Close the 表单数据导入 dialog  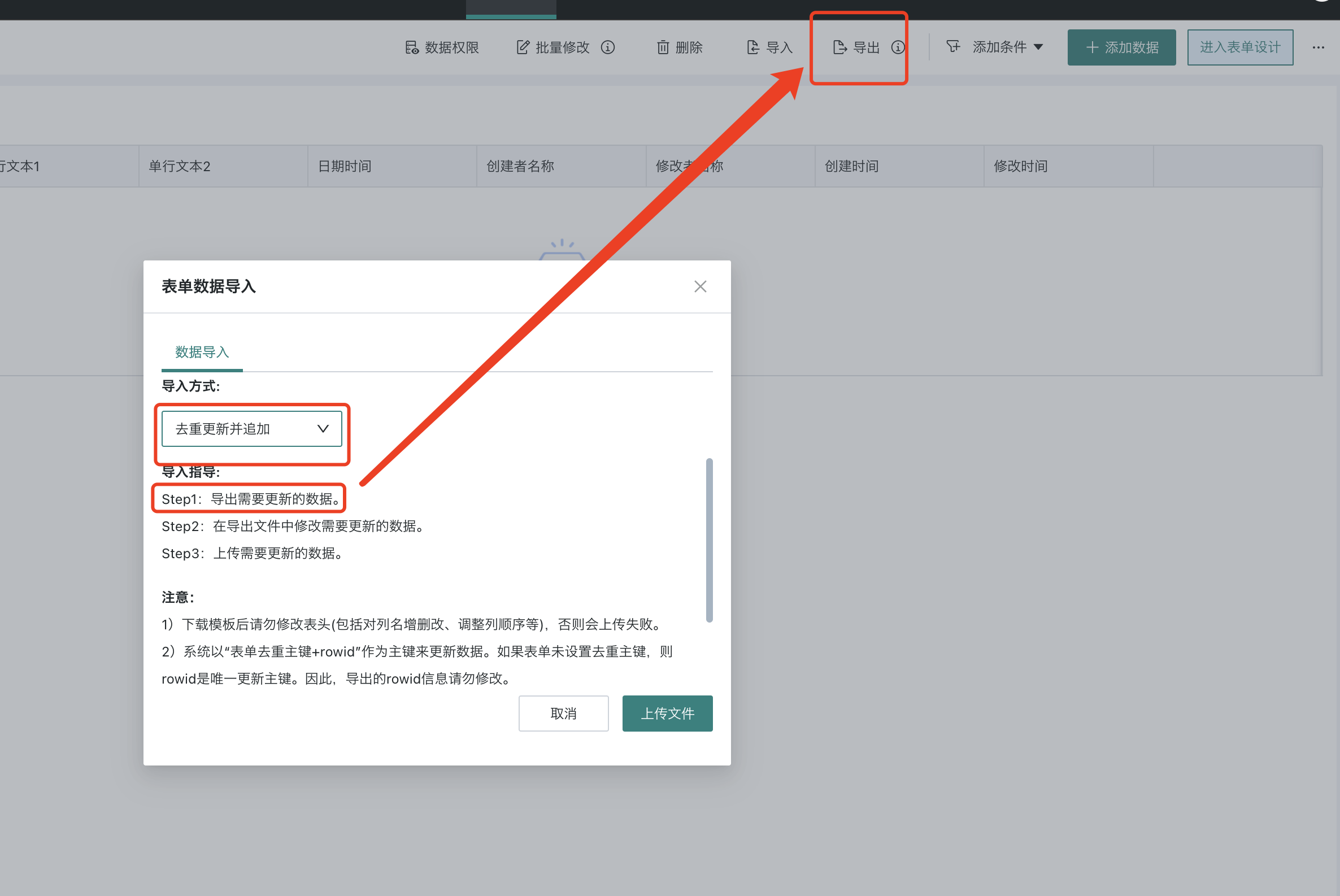click(700, 286)
